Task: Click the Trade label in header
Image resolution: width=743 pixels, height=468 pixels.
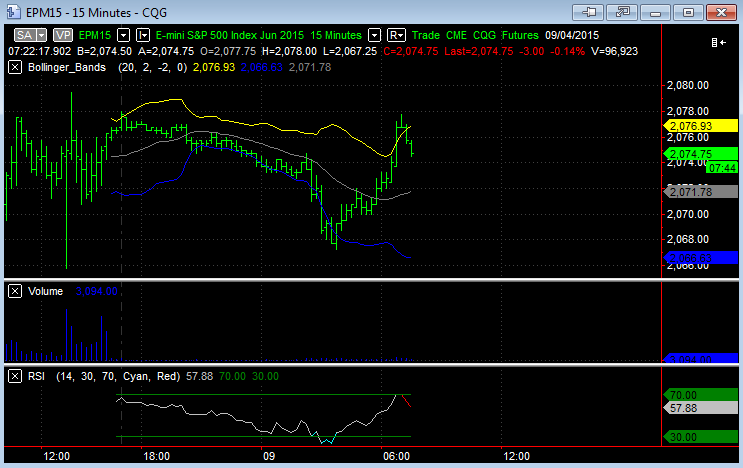Action: click(426, 36)
